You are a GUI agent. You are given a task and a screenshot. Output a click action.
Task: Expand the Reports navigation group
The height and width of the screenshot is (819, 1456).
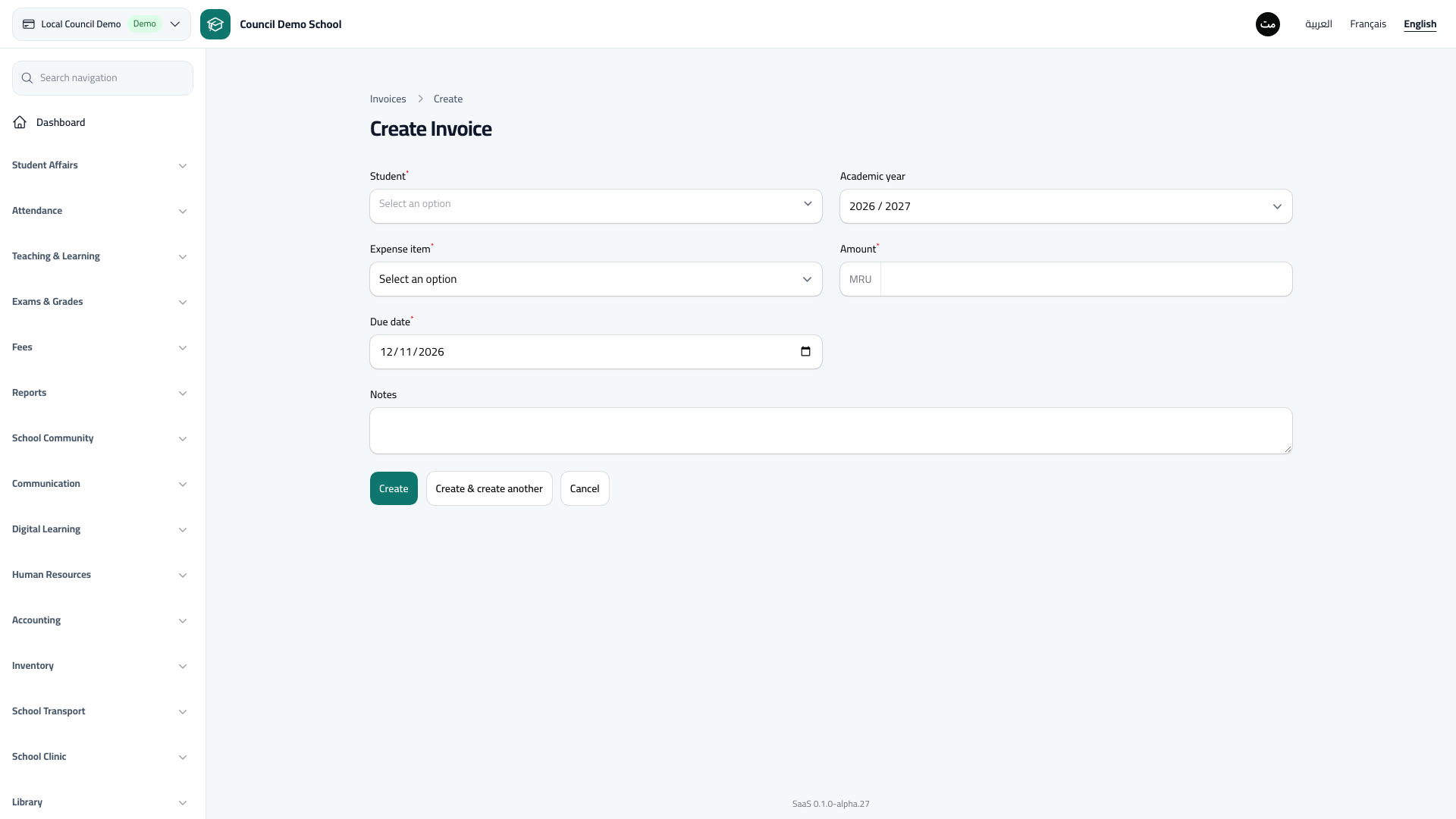[99, 393]
